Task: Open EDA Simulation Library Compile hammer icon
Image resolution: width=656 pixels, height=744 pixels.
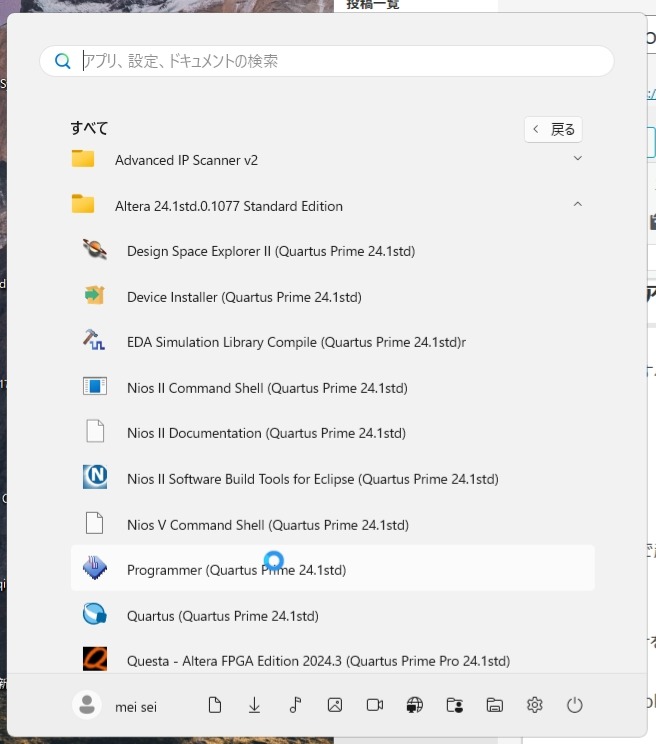Action: pyautogui.click(x=94, y=340)
